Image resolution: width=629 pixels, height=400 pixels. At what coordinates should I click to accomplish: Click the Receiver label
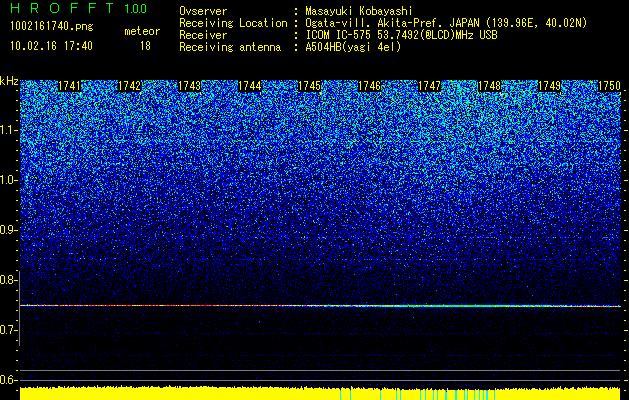point(203,35)
